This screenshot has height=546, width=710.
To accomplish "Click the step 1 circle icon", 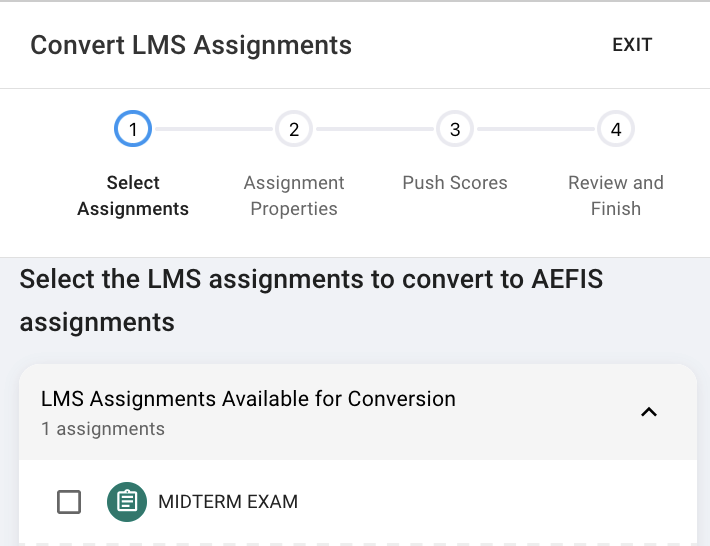I will tap(133, 129).
